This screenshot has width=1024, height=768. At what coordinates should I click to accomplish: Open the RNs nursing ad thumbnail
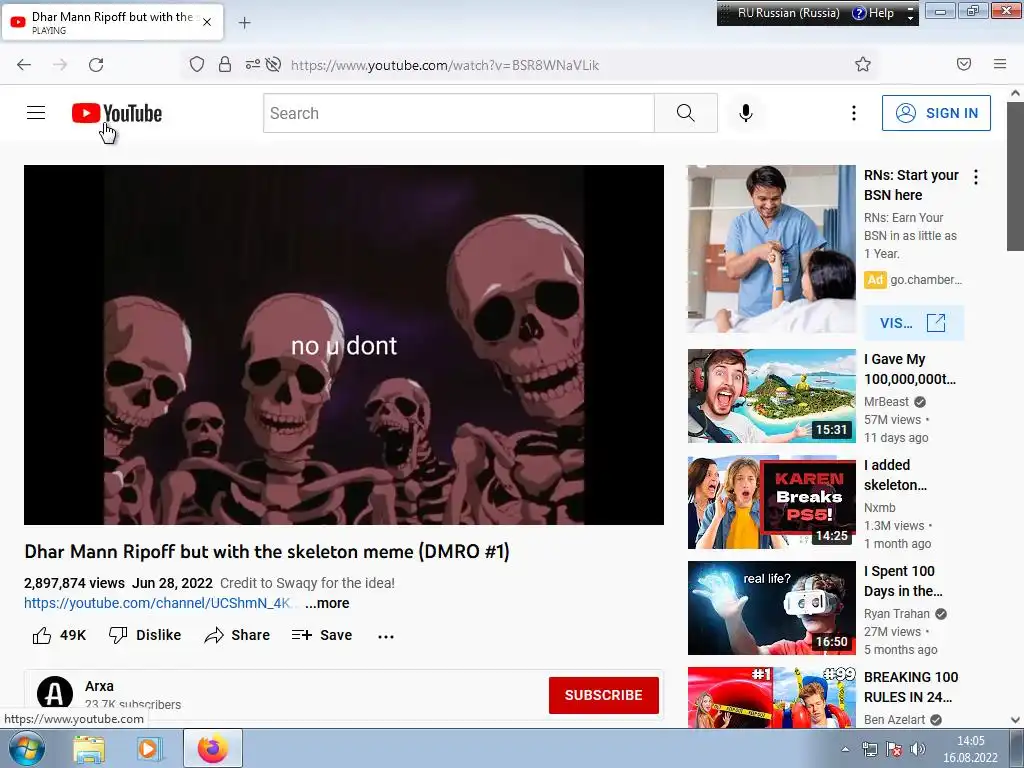771,249
